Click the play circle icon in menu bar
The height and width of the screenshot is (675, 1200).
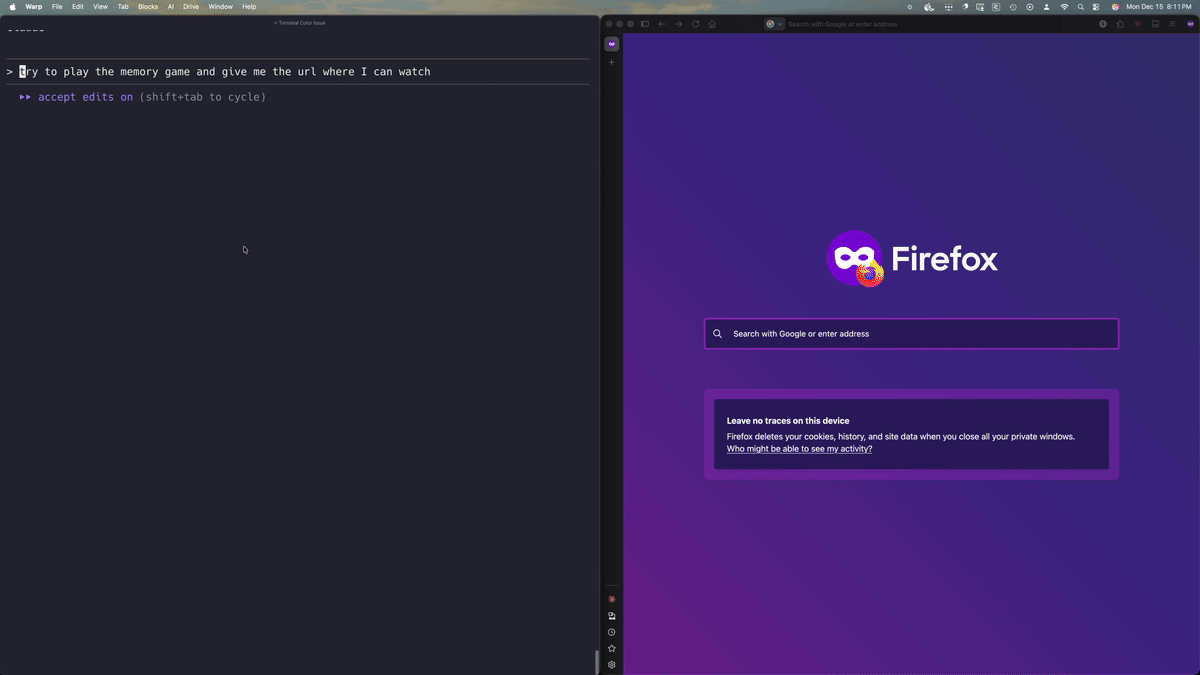(x=1030, y=7)
